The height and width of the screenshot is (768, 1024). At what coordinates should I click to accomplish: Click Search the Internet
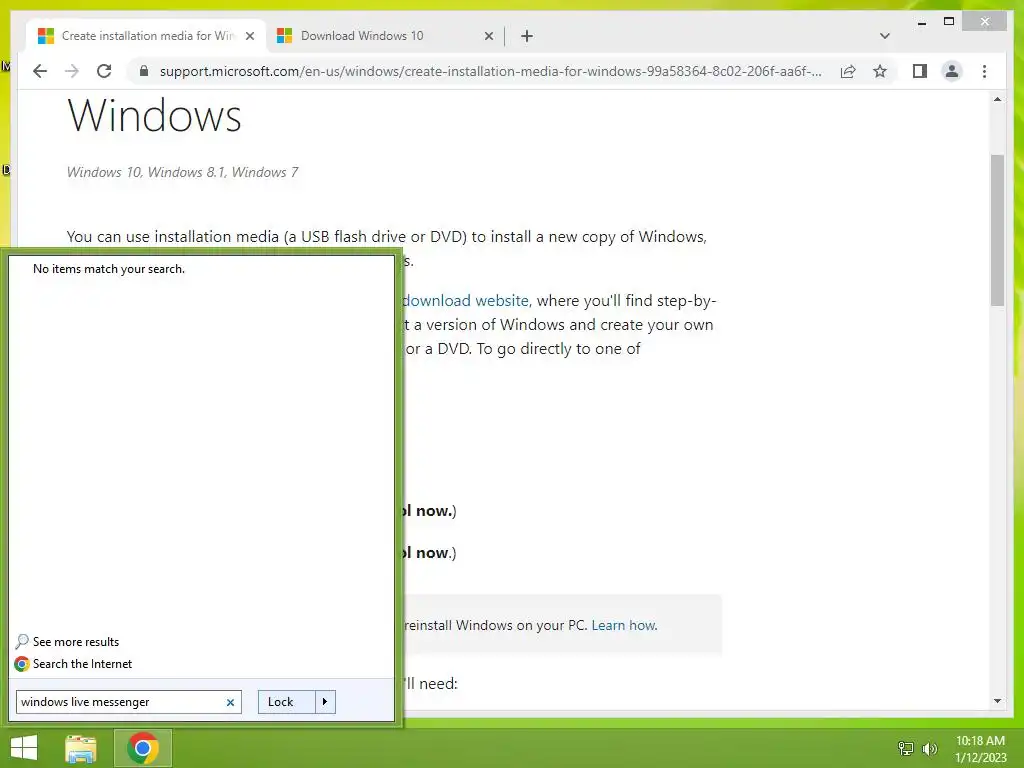click(82, 664)
